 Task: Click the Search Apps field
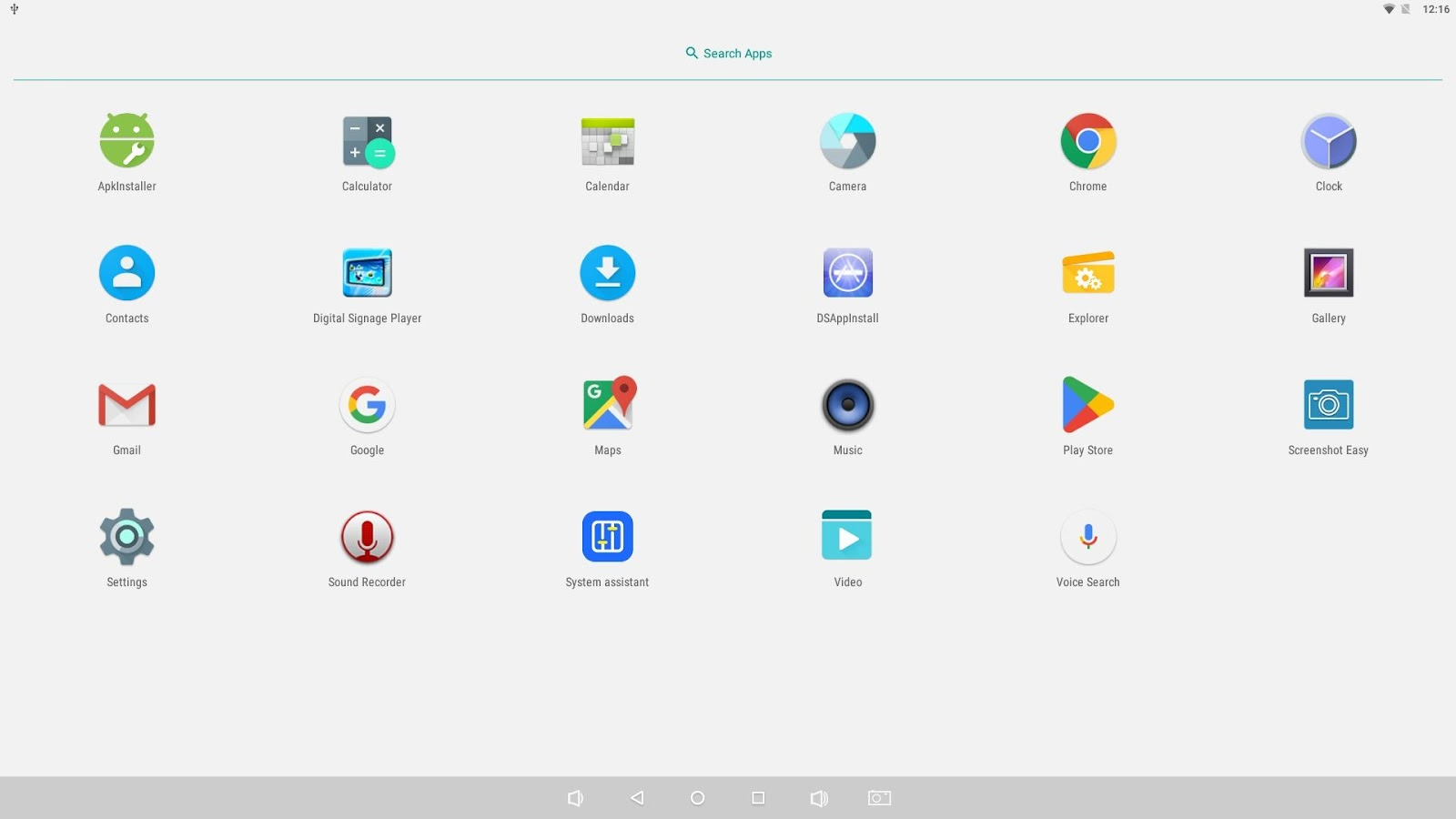728,54
